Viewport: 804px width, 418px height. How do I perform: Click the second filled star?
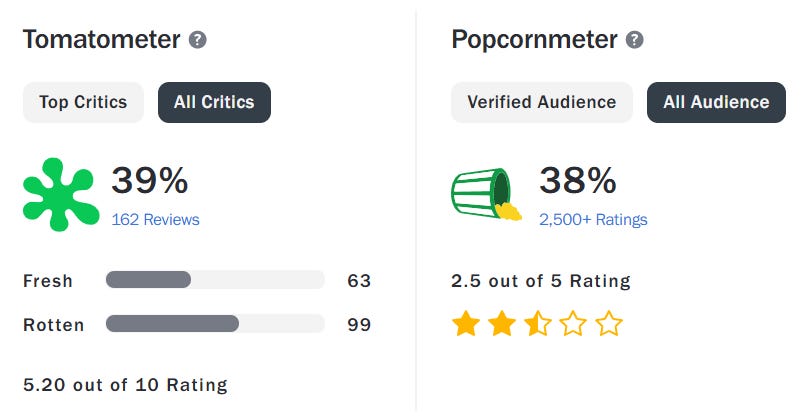501,324
